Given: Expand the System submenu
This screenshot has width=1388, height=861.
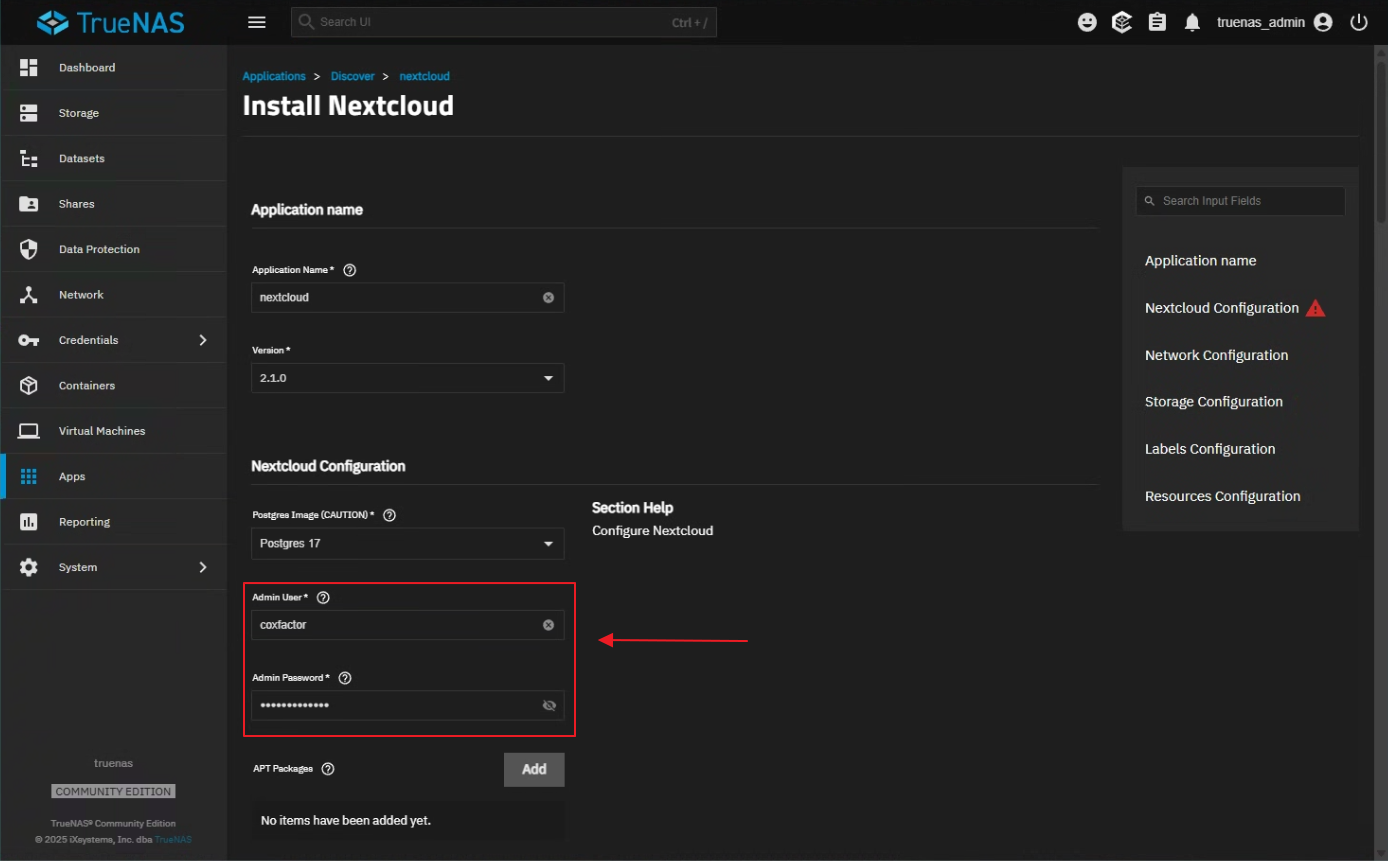Looking at the screenshot, I should pos(203,567).
